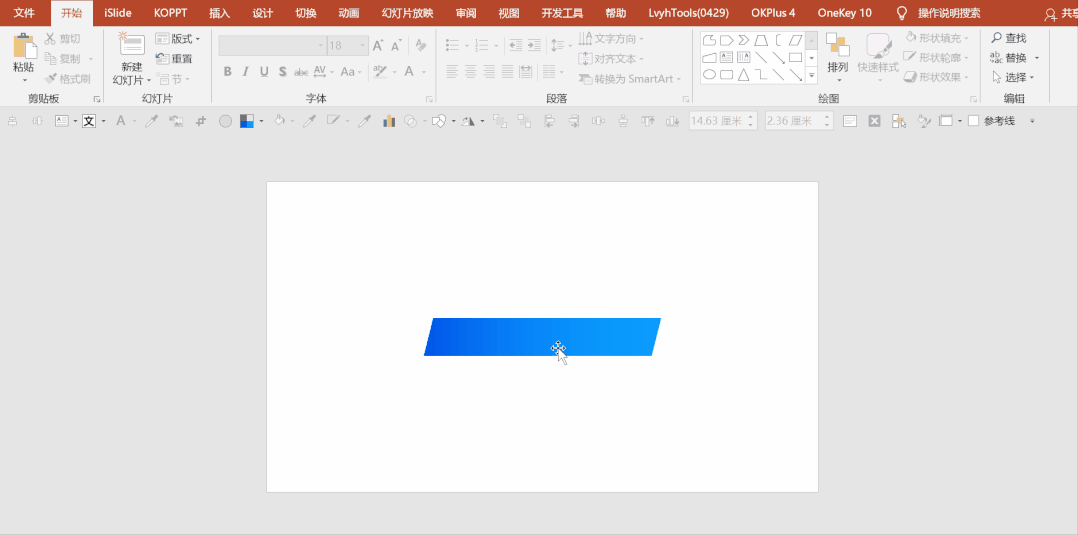Click the Reset (重置) button
Image resolution: width=1078 pixels, height=535 pixels.
pyautogui.click(x=175, y=58)
